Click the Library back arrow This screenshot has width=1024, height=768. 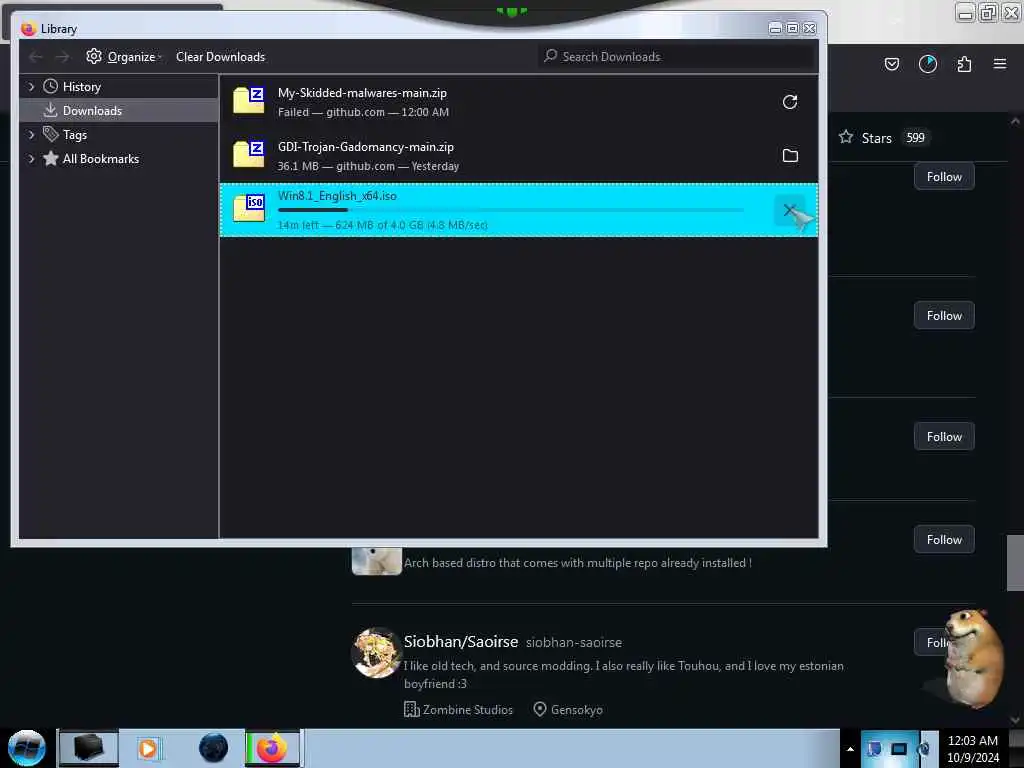(36, 57)
